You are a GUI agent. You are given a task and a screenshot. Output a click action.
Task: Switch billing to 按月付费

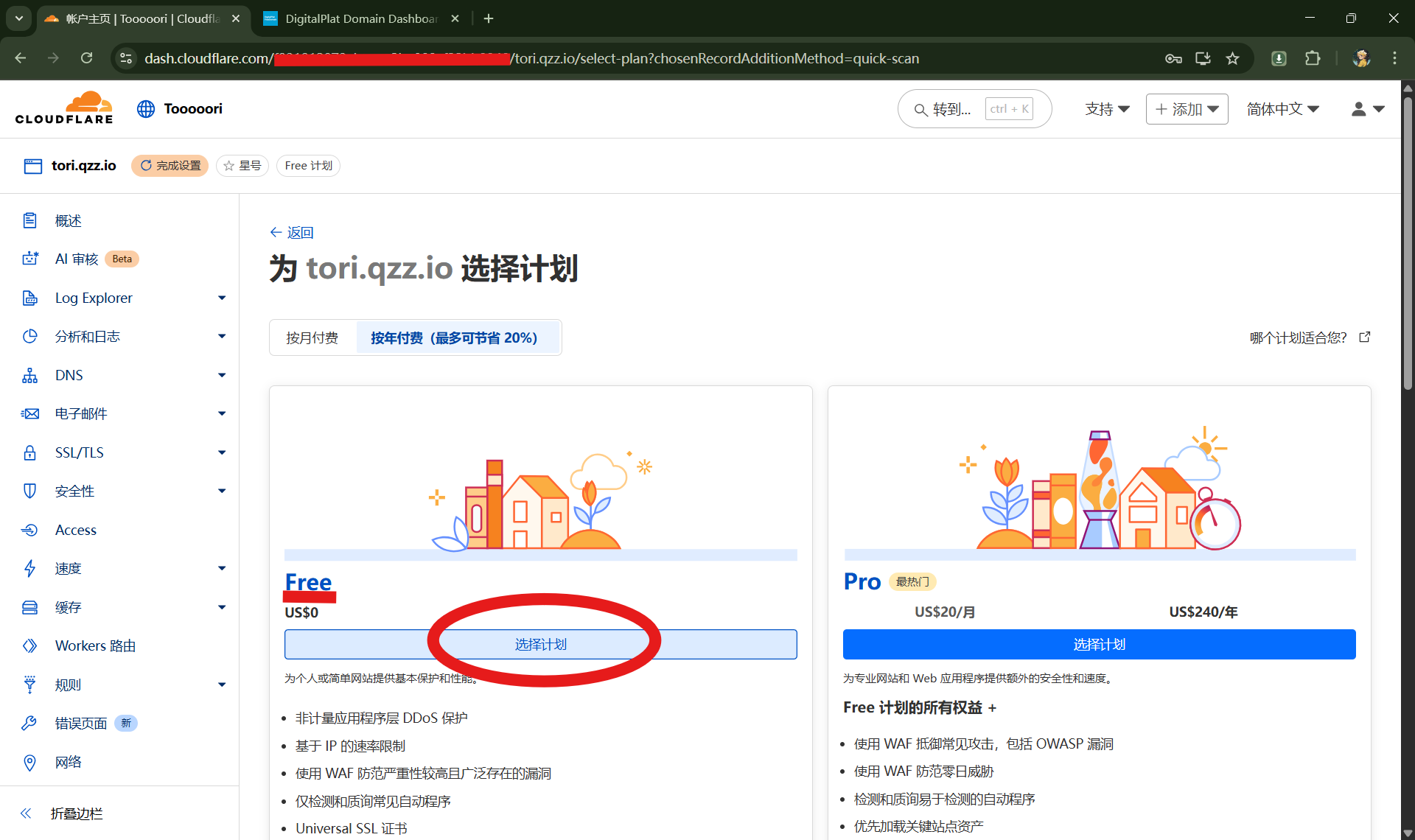312,337
